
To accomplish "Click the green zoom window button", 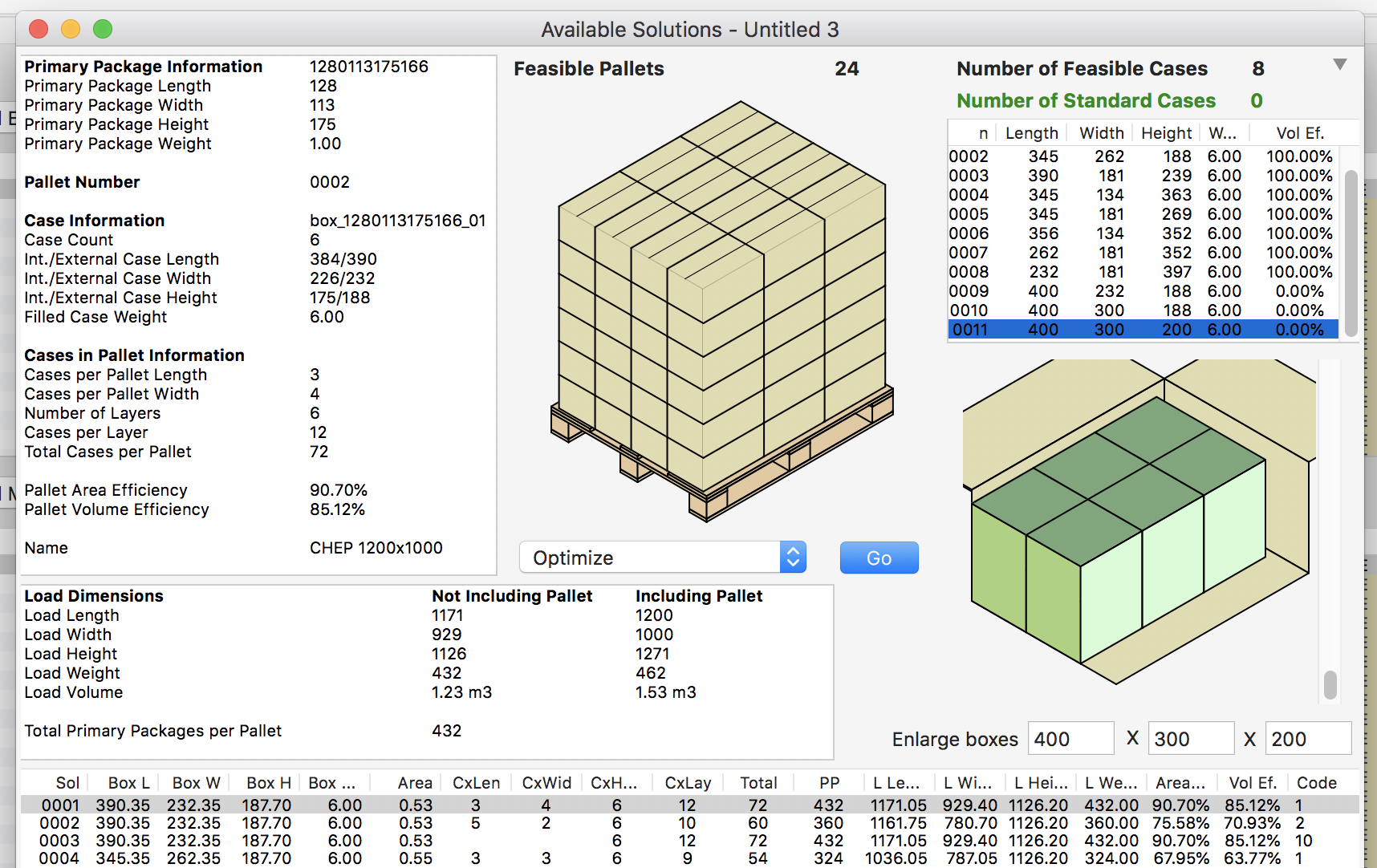I will (x=103, y=30).
